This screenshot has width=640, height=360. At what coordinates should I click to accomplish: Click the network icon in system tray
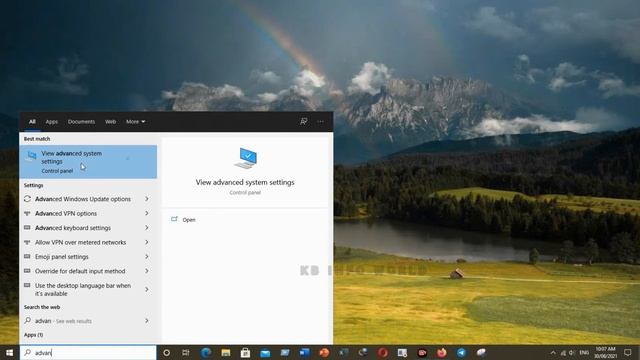563,353
